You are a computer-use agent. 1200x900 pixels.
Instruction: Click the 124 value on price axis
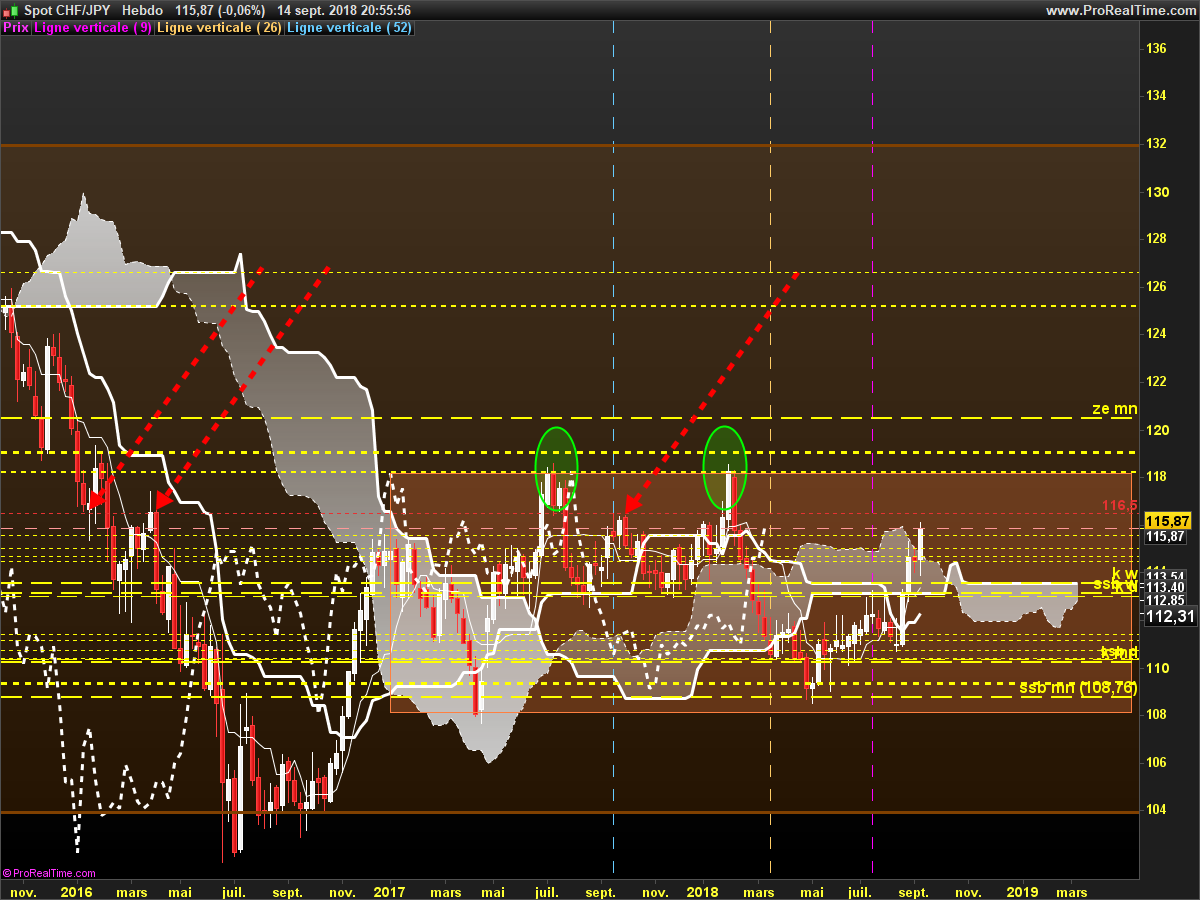pyautogui.click(x=1156, y=334)
